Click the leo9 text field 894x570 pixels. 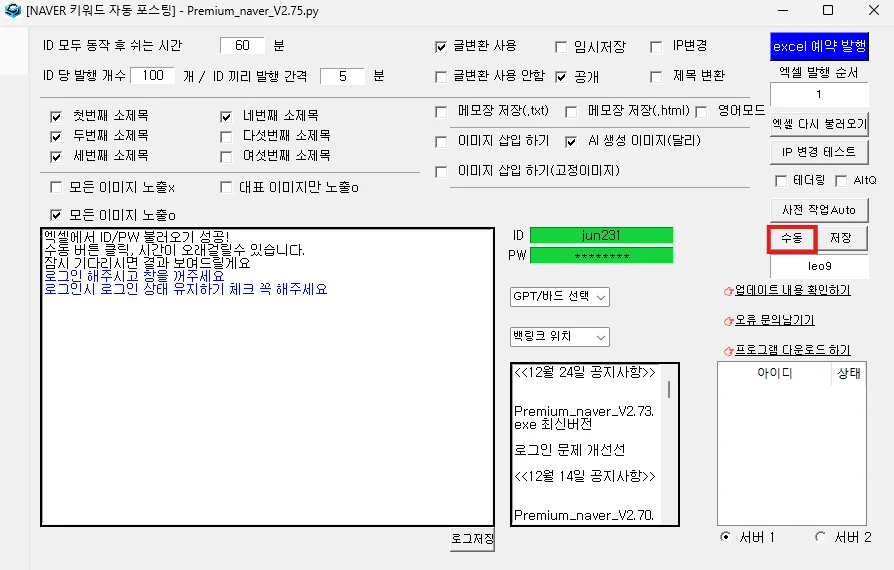819,266
